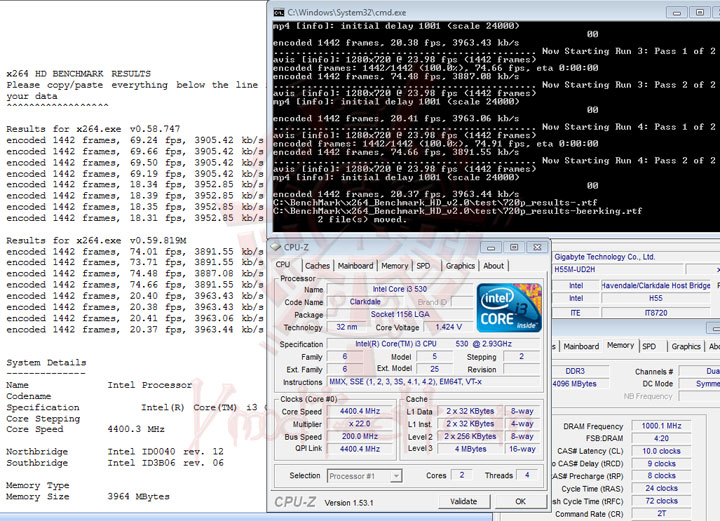This screenshot has height=521, width=720.
Task: Maximize the cmd.exe window
Action: point(700,12)
